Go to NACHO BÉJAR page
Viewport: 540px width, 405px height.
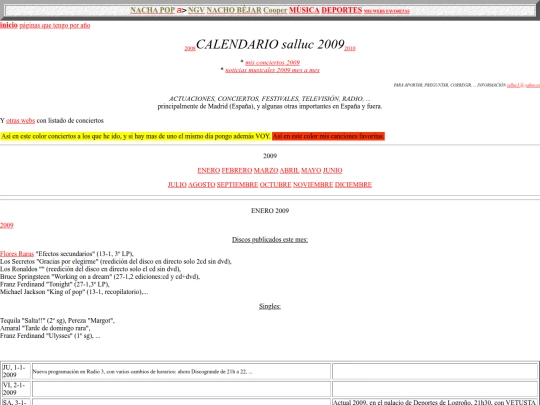pos(234,10)
